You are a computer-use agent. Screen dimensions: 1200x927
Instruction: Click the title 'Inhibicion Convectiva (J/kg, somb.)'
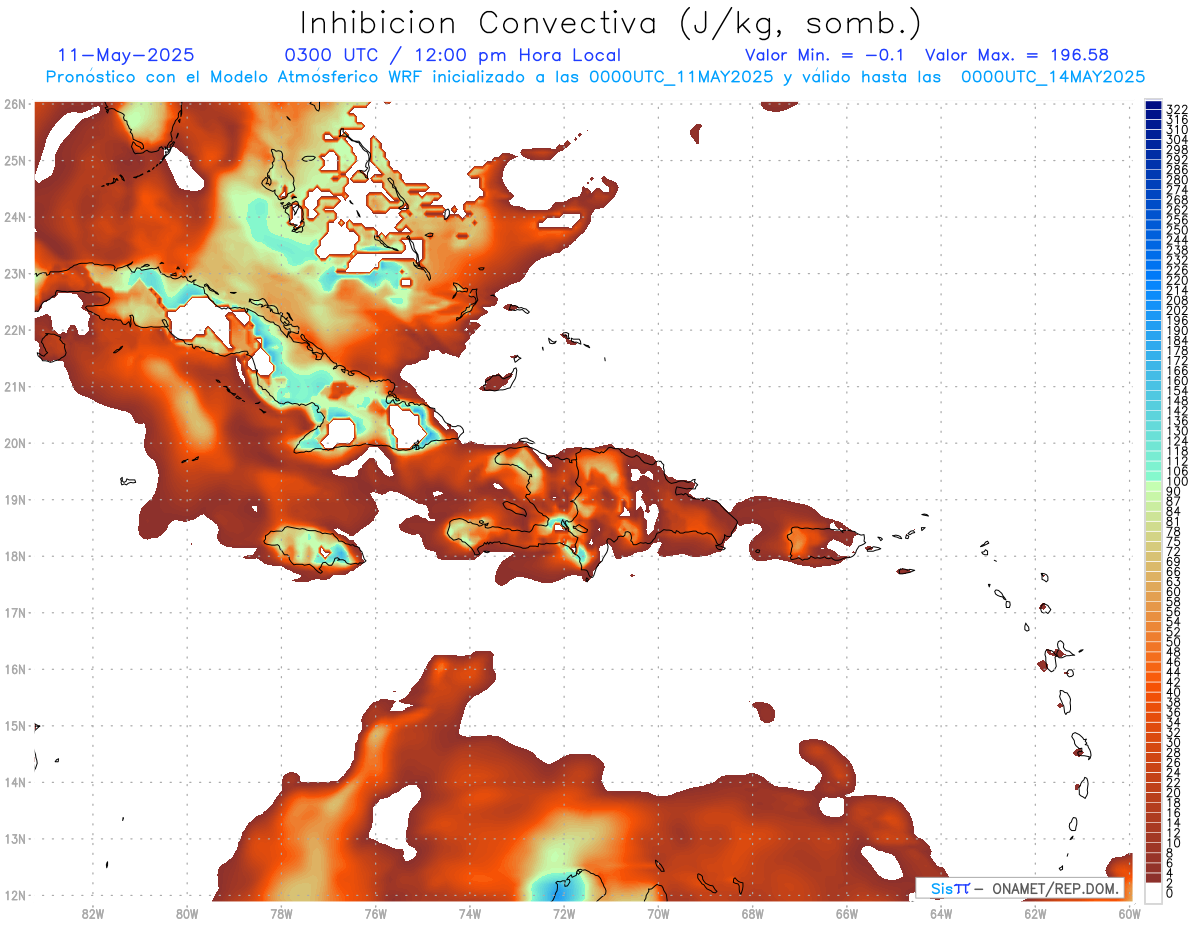pos(611,23)
